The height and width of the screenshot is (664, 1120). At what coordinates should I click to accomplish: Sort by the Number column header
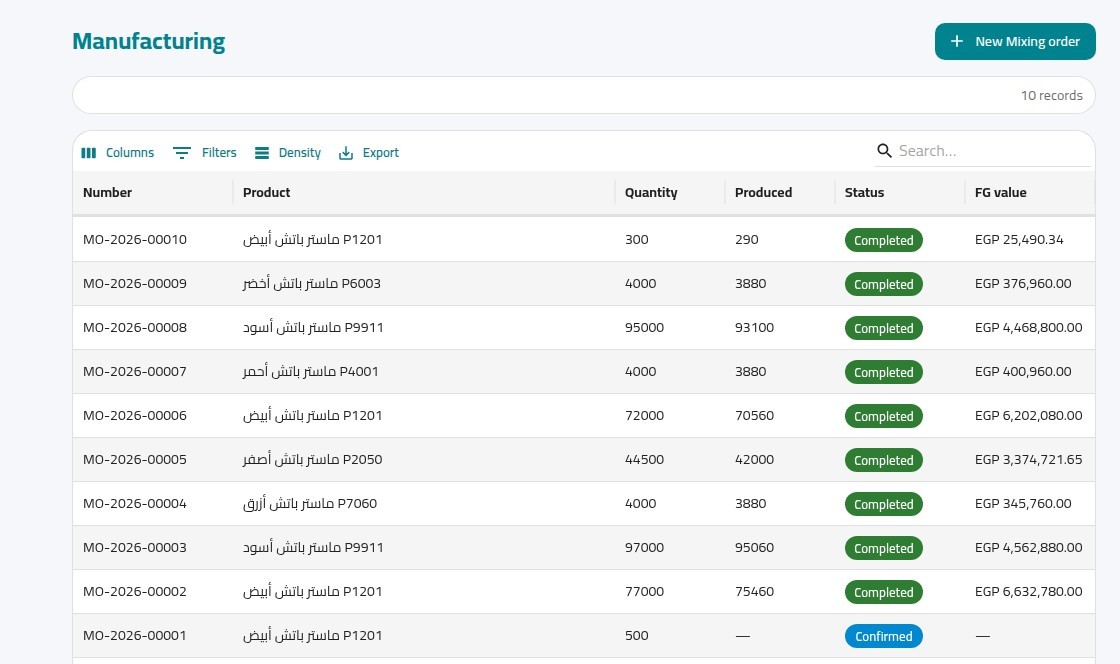(107, 193)
